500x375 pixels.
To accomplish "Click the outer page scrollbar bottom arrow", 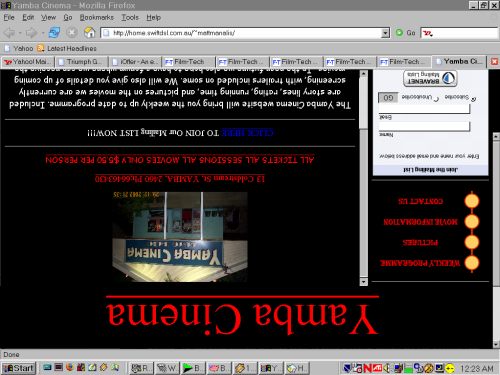I will pos(496,345).
